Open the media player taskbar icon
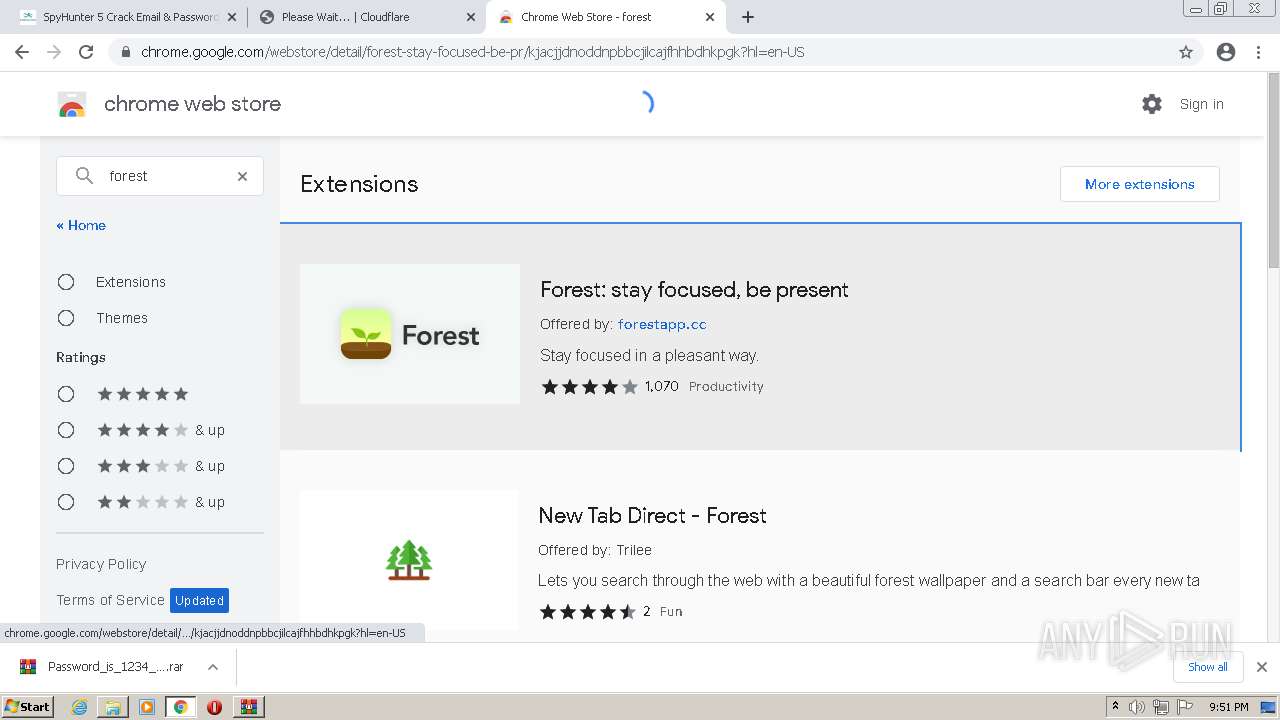Screen dimensions: 1280x720 pyautogui.click(x=147, y=707)
